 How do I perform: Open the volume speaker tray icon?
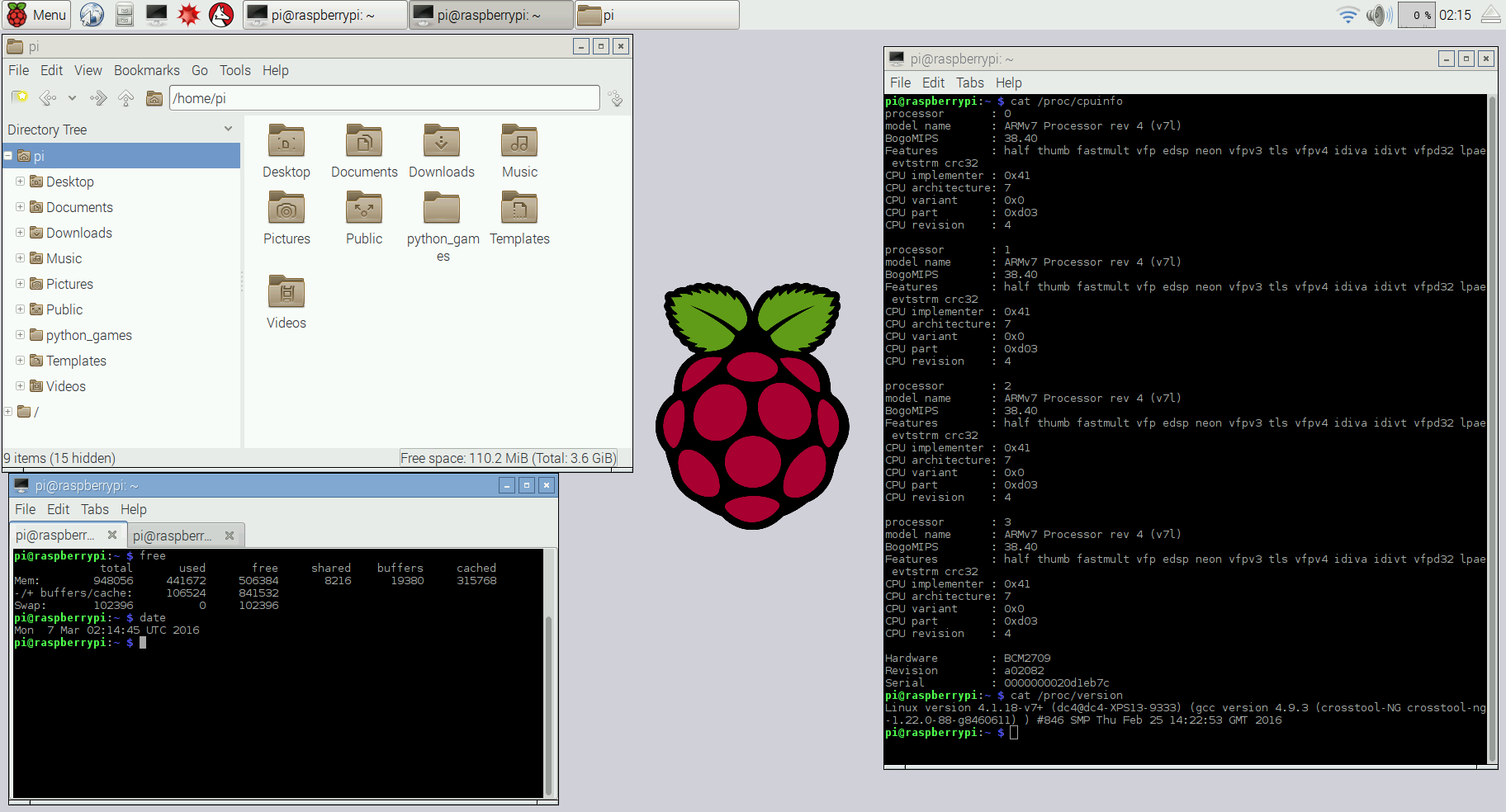point(1379,15)
